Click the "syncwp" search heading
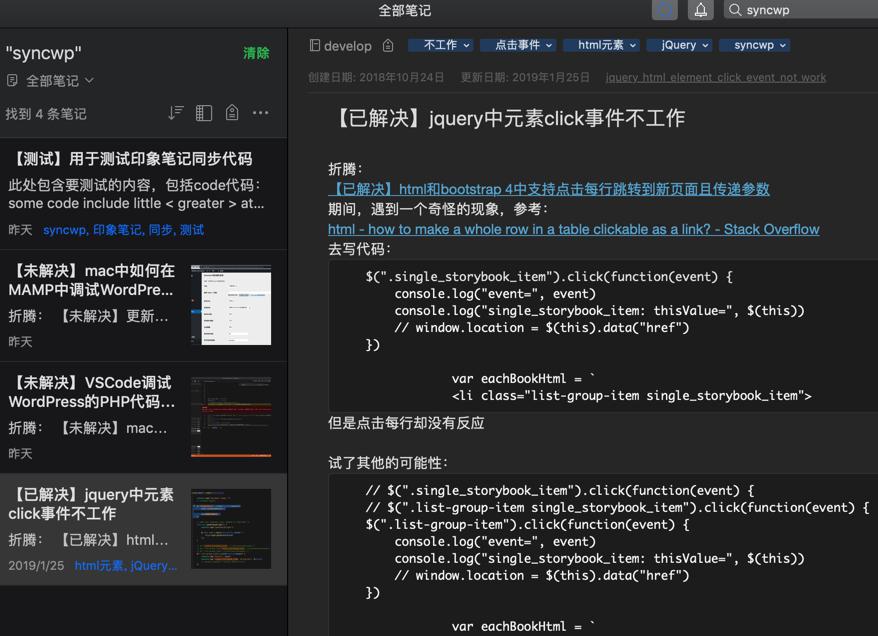 click(x=44, y=53)
